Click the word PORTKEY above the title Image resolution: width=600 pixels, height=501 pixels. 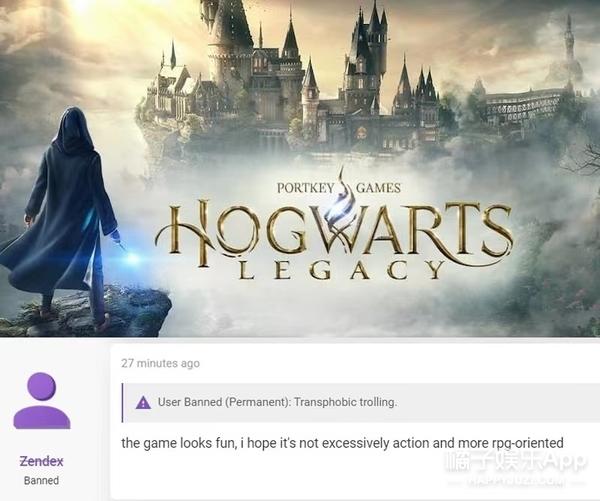tap(305, 188)
